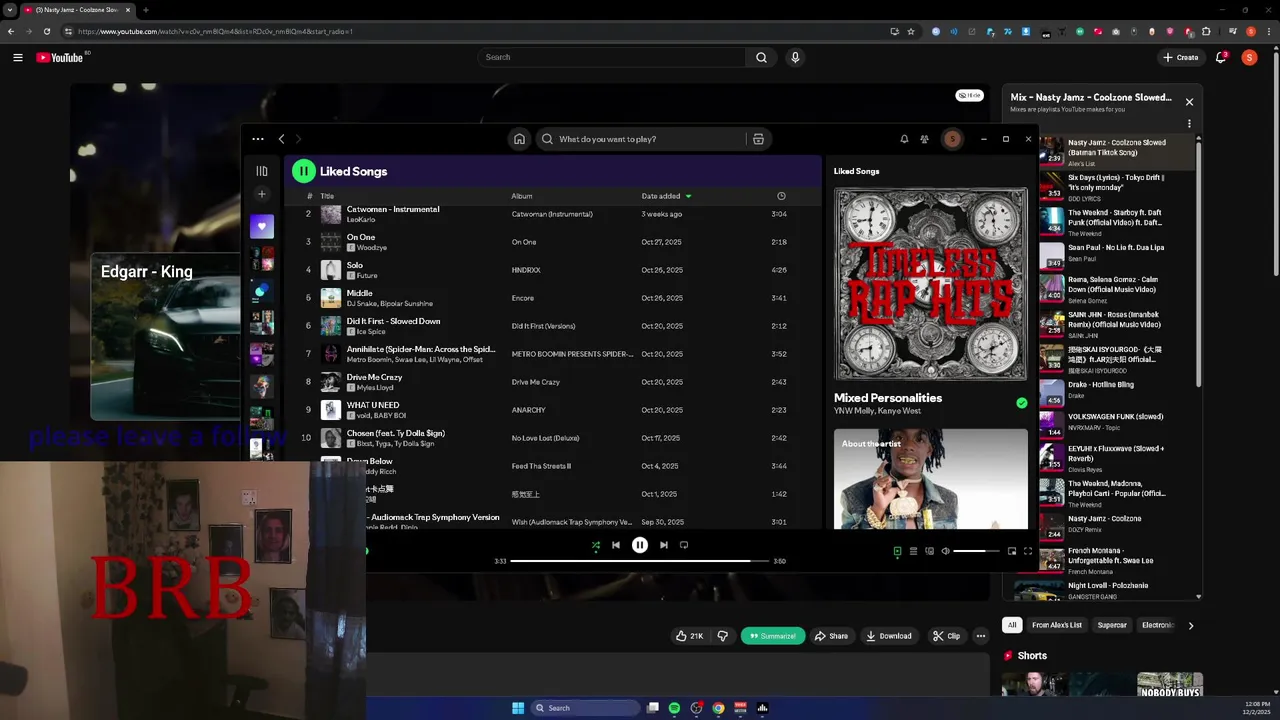Open Mixed Personalities title in Now Playing

pos(888,398)
